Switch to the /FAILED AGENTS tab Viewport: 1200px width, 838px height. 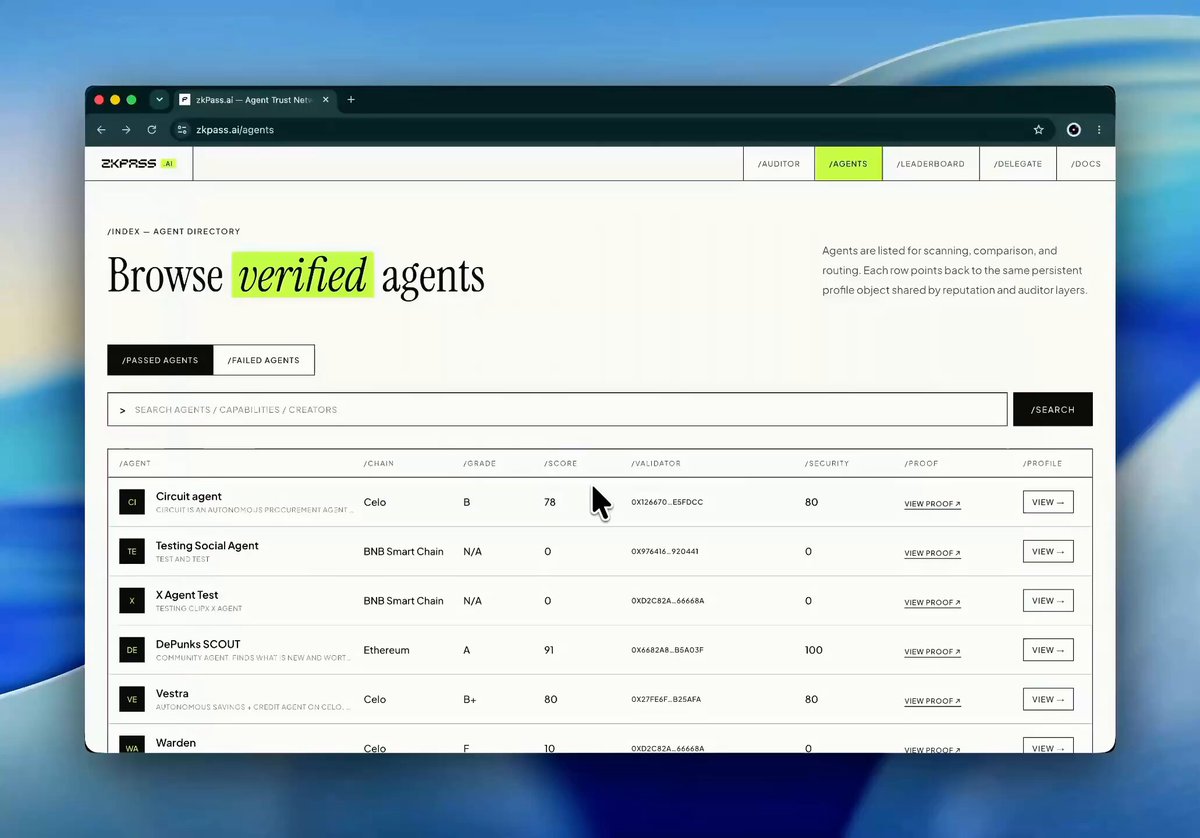[x=264, y=360]
